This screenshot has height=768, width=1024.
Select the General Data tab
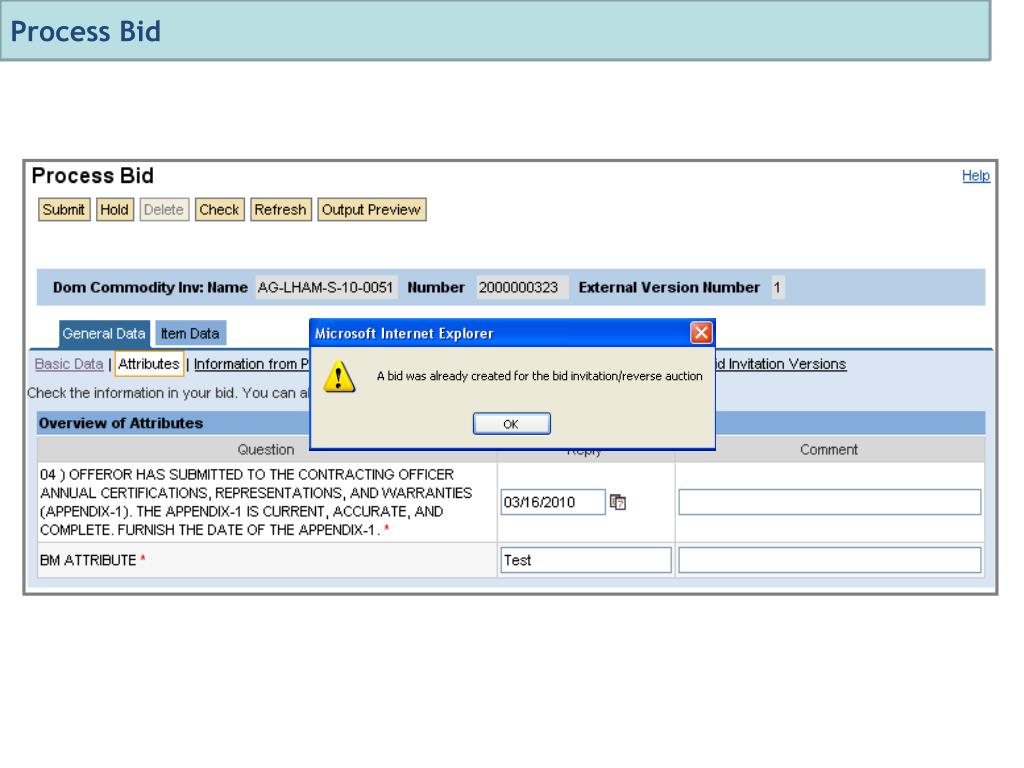coord(105,334)
